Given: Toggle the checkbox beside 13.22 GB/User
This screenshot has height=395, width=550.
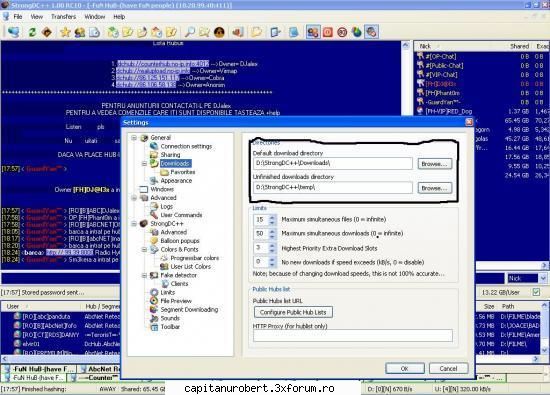Looking at the screenshot, I should (x=536, y=292).
